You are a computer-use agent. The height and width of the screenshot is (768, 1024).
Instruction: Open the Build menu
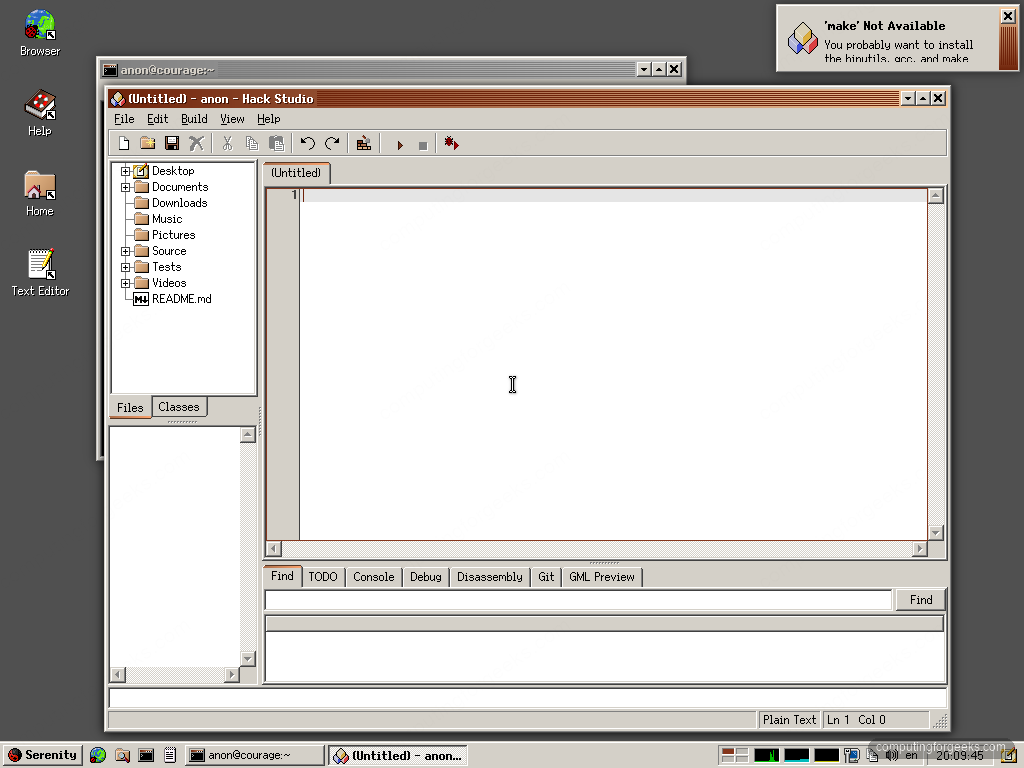tap(194, 119)
